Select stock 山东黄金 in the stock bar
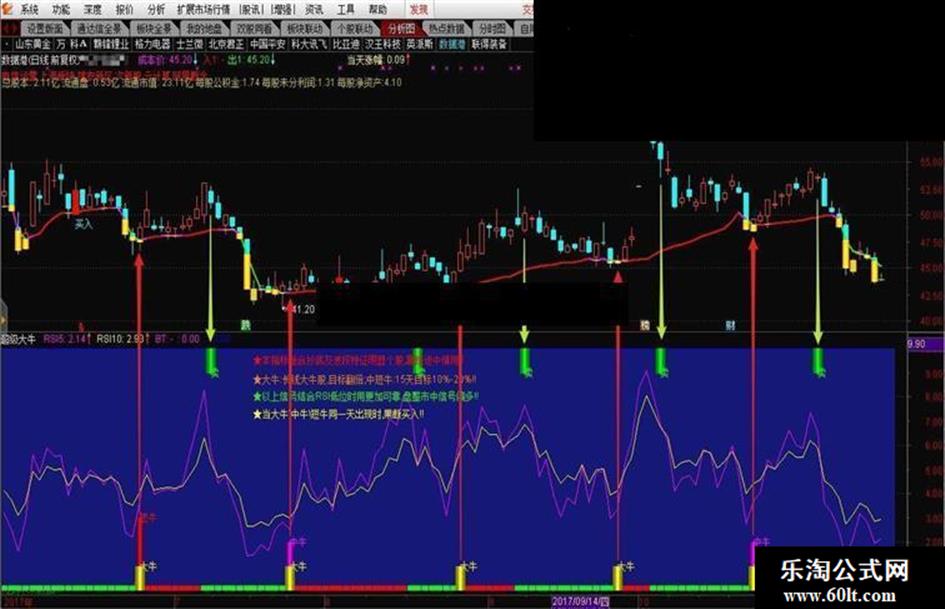The height and width of the screenshot is (609, 945). tap(33, 44)
